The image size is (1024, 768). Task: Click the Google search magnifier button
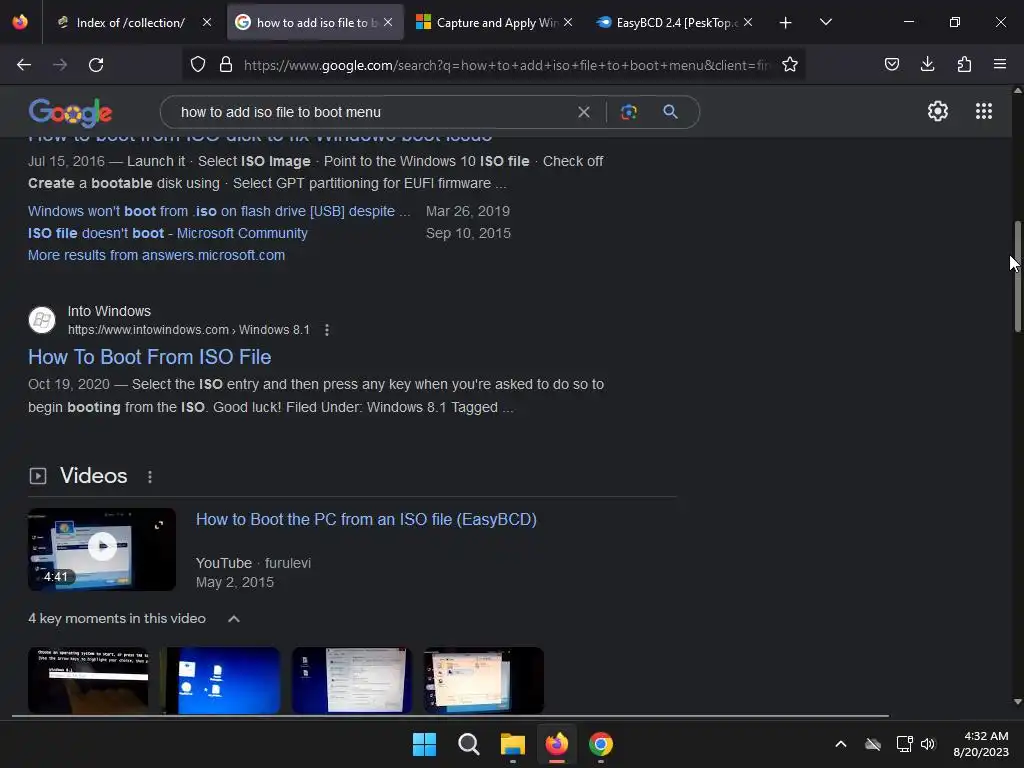670,112
